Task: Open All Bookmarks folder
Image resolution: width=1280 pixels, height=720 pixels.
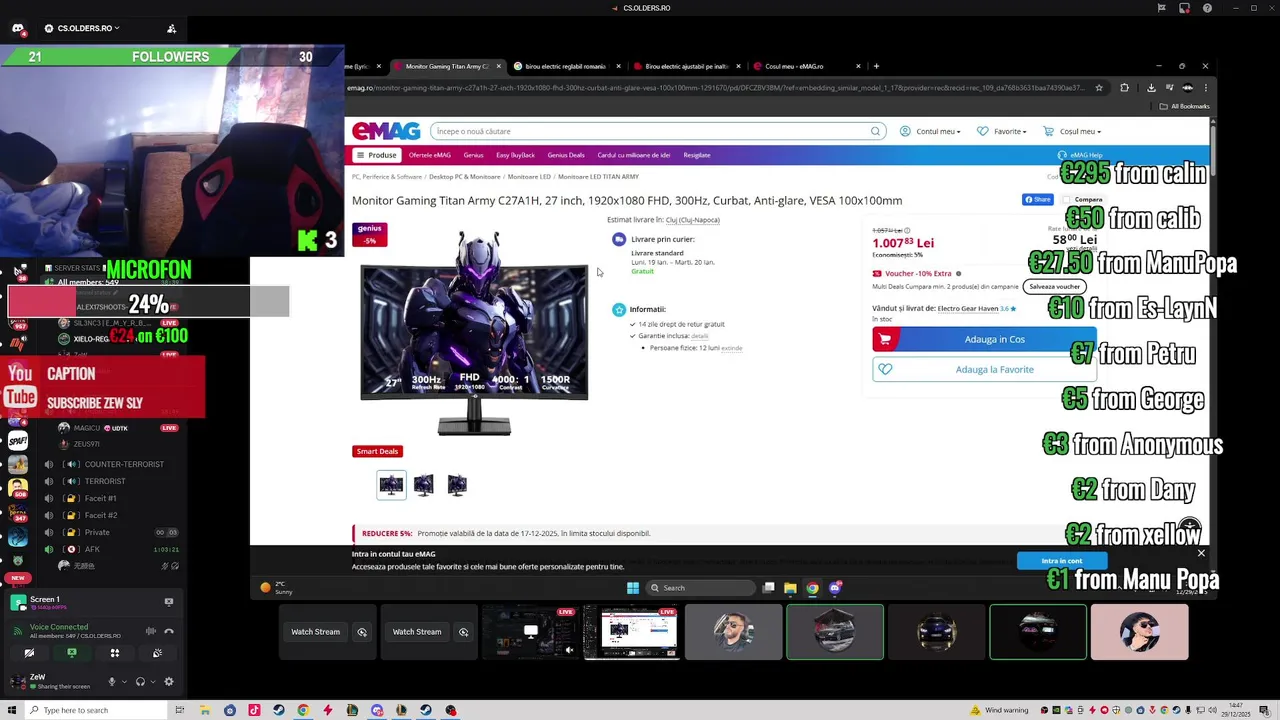Action: click(1185, 106)
